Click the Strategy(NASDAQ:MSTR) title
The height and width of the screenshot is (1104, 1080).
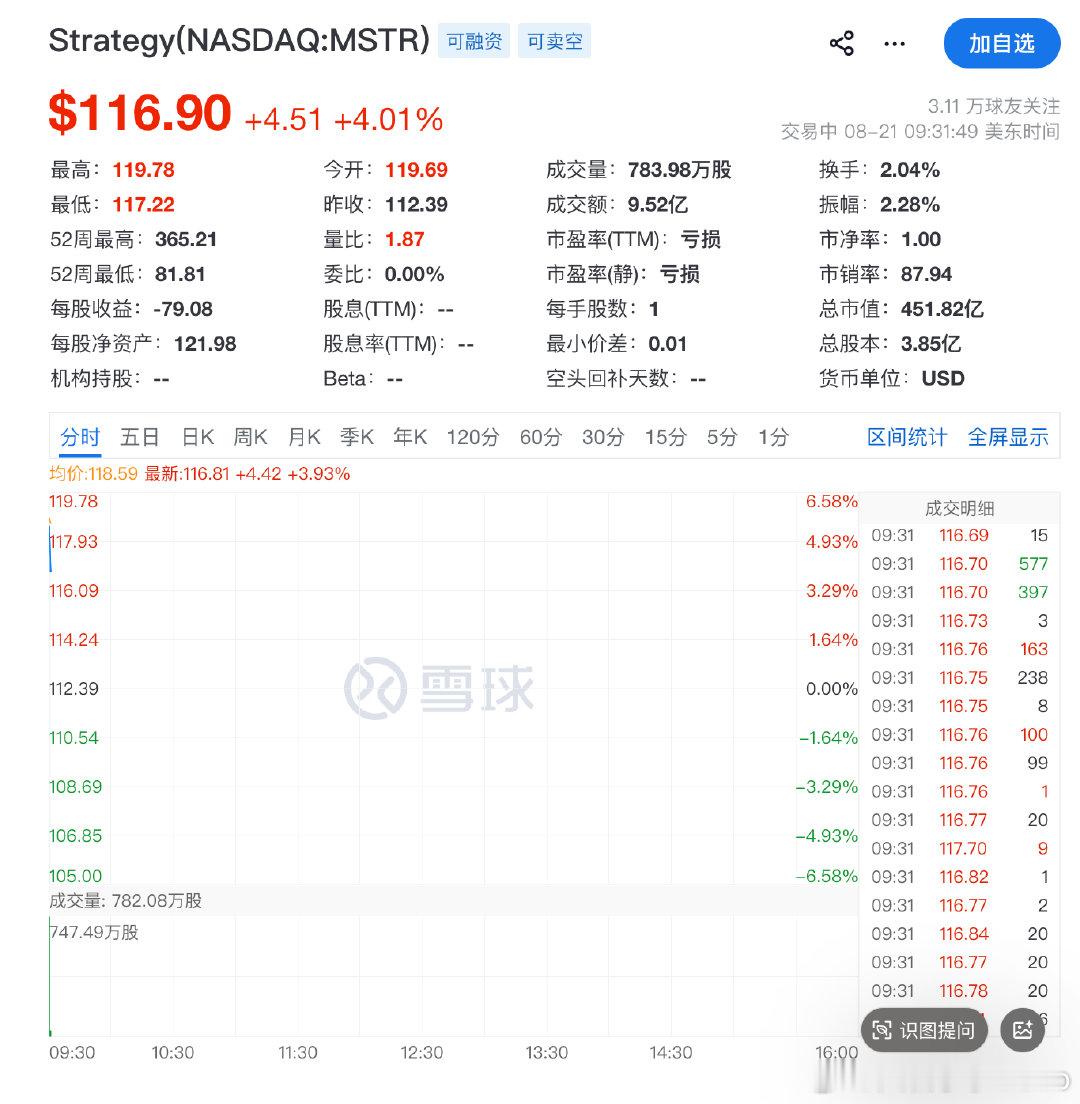click(239, 40)
